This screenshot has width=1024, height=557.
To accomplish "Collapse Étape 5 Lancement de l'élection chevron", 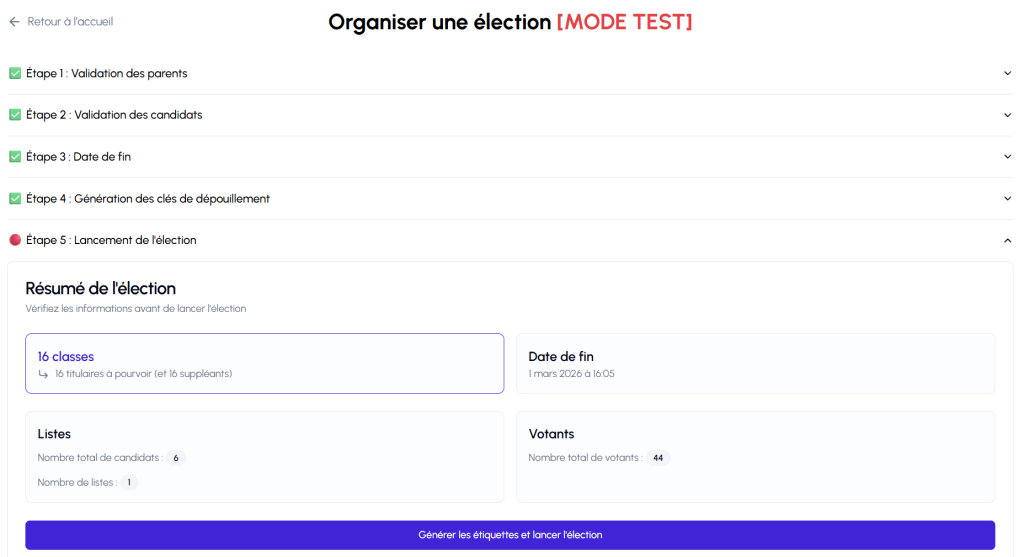I will click(x=1007, y=240).
